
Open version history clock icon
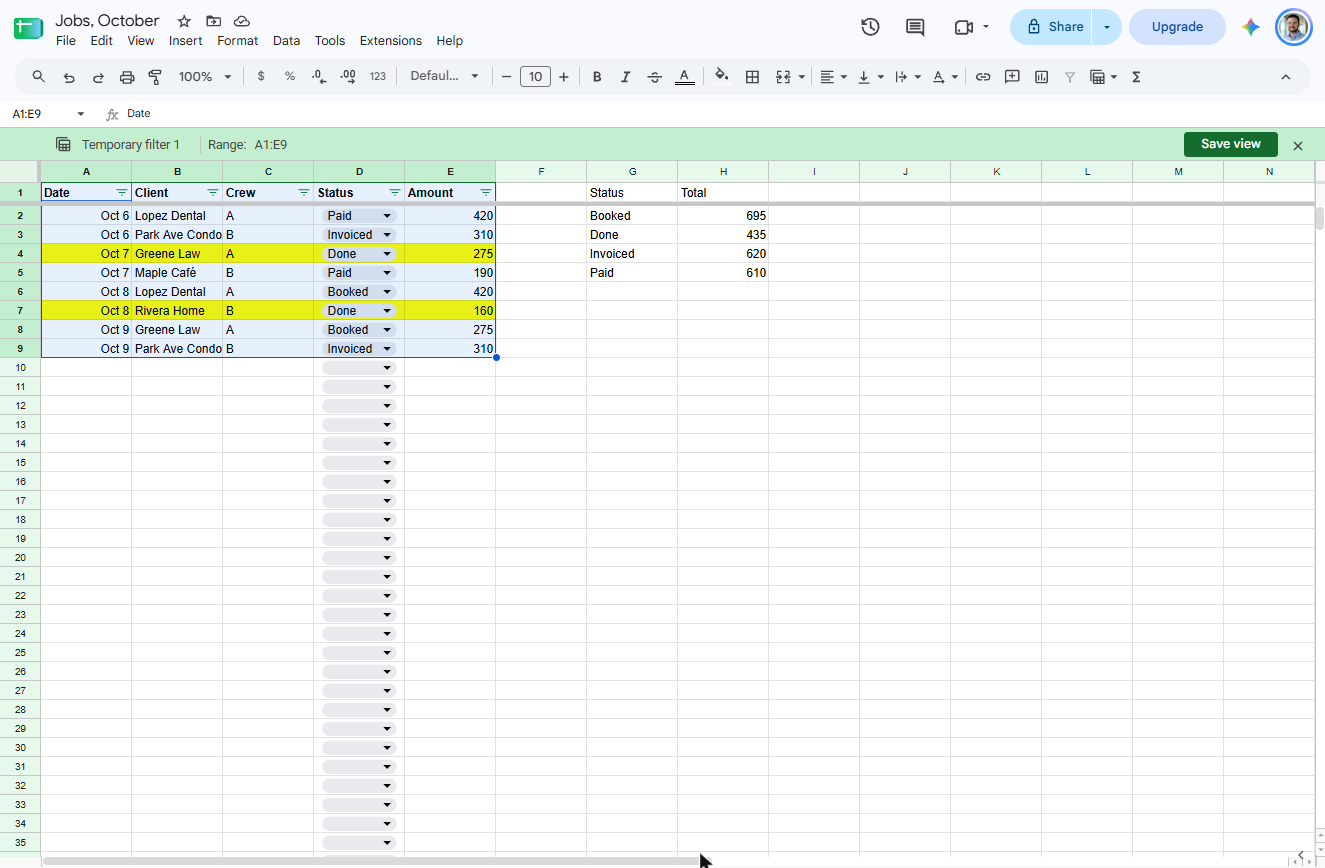870,27
